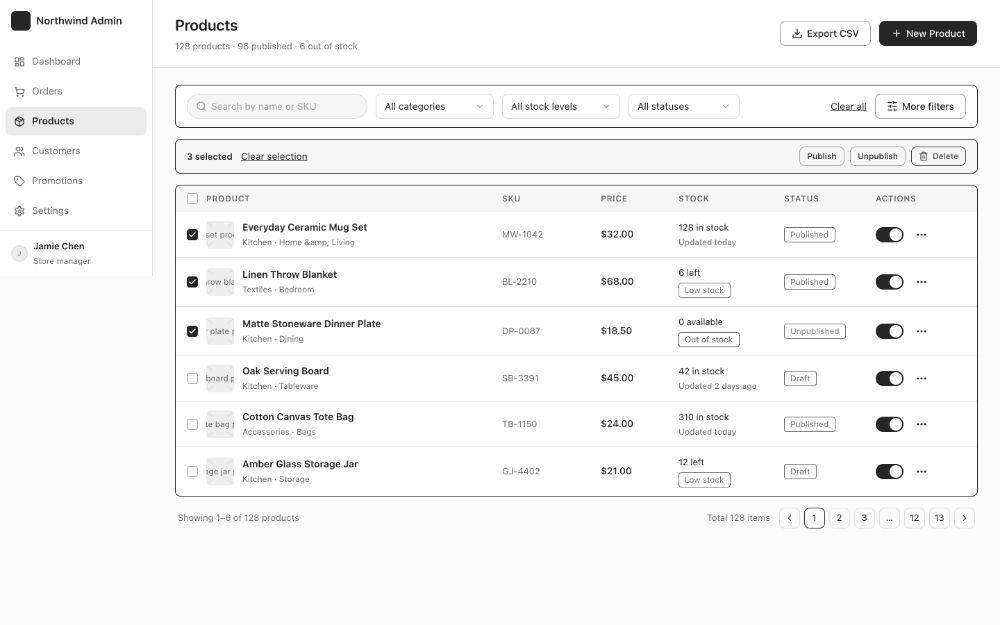This screenshot has width=1000, height=625.
Task: Click the Draft badge for Oak Serving Board
Action: pyautogui.click(x=800, y=378)
